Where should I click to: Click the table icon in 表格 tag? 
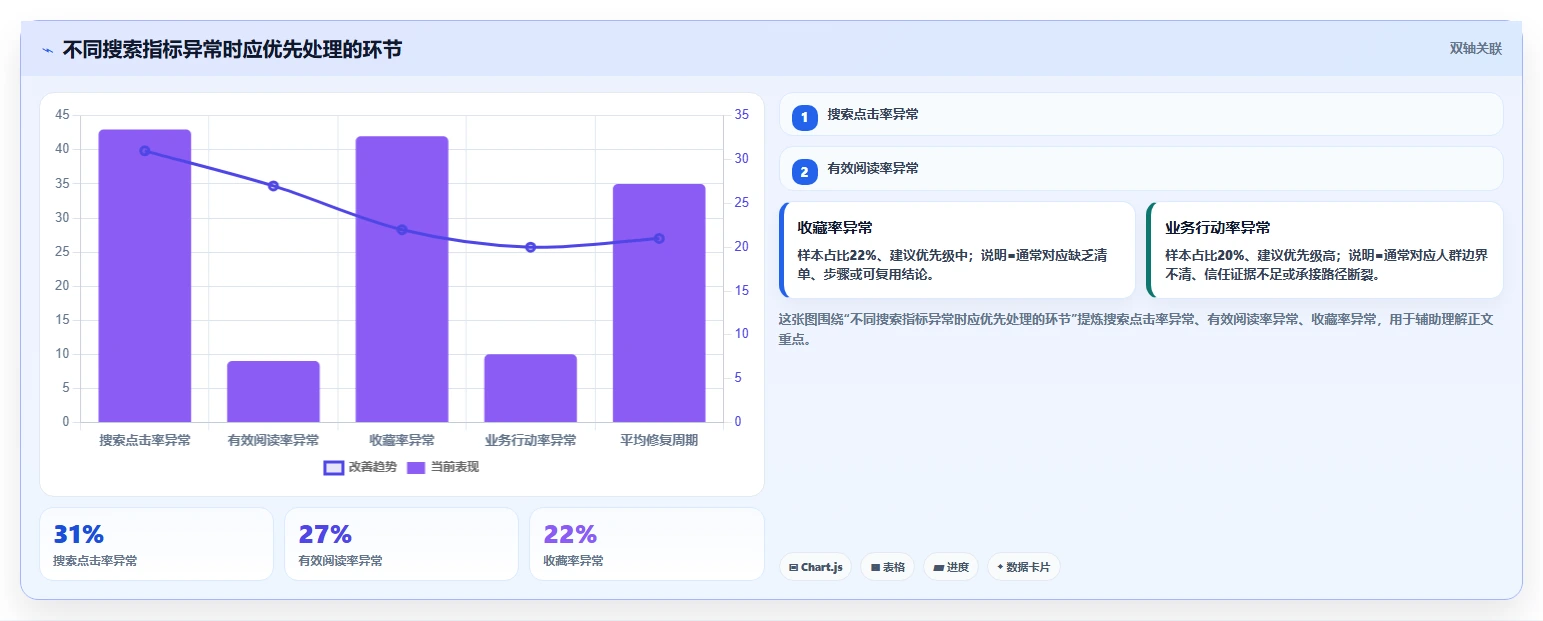tap(875, 568)
